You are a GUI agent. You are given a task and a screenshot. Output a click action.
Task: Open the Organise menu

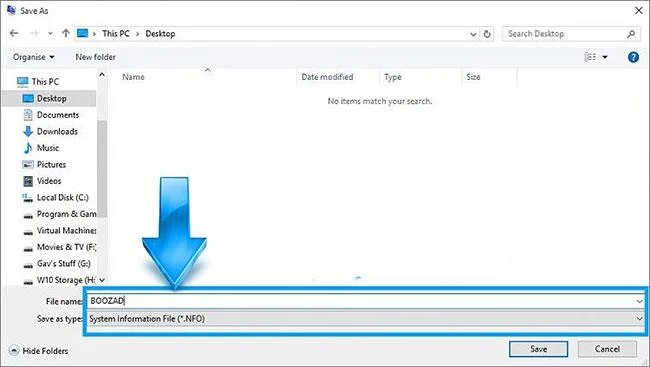(x=34, y=57)
